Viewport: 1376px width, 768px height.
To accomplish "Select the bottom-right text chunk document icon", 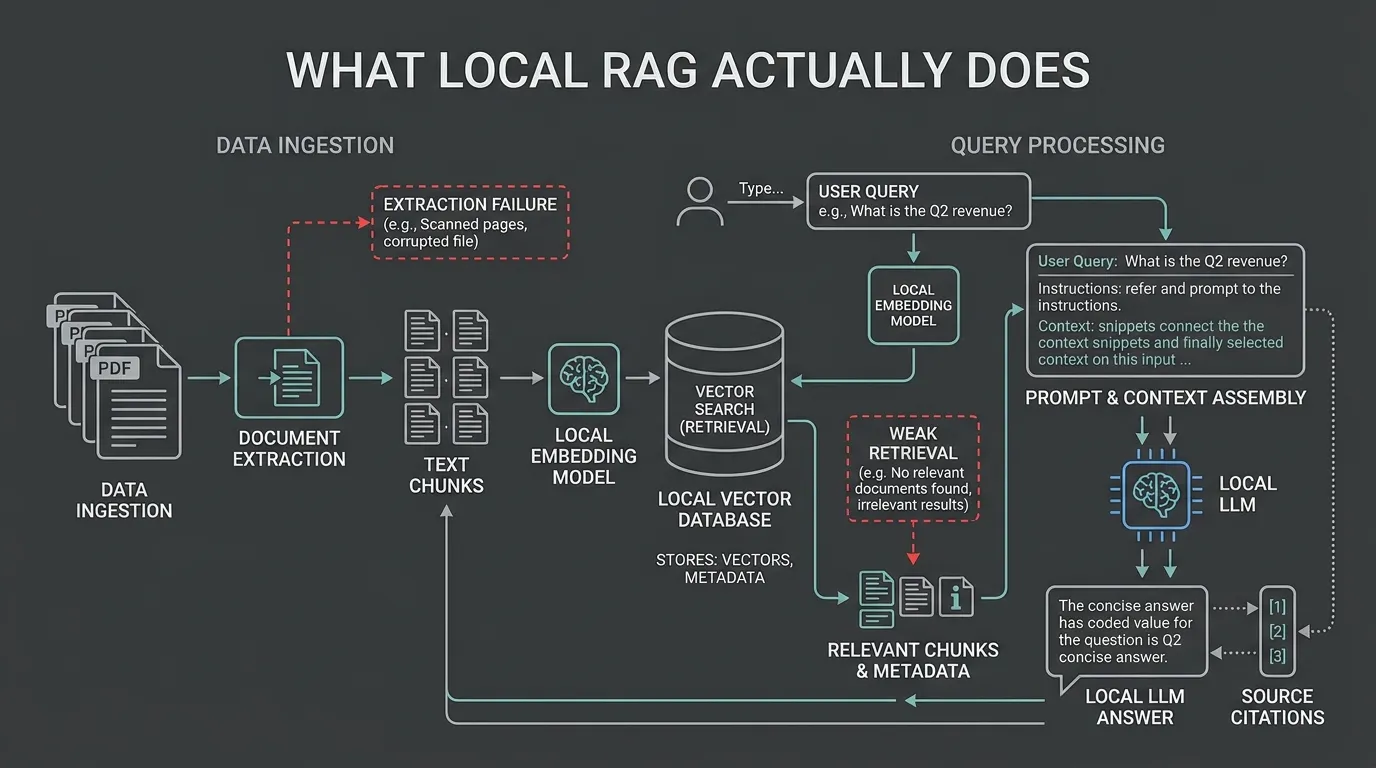I will click(x=470, y=423).
